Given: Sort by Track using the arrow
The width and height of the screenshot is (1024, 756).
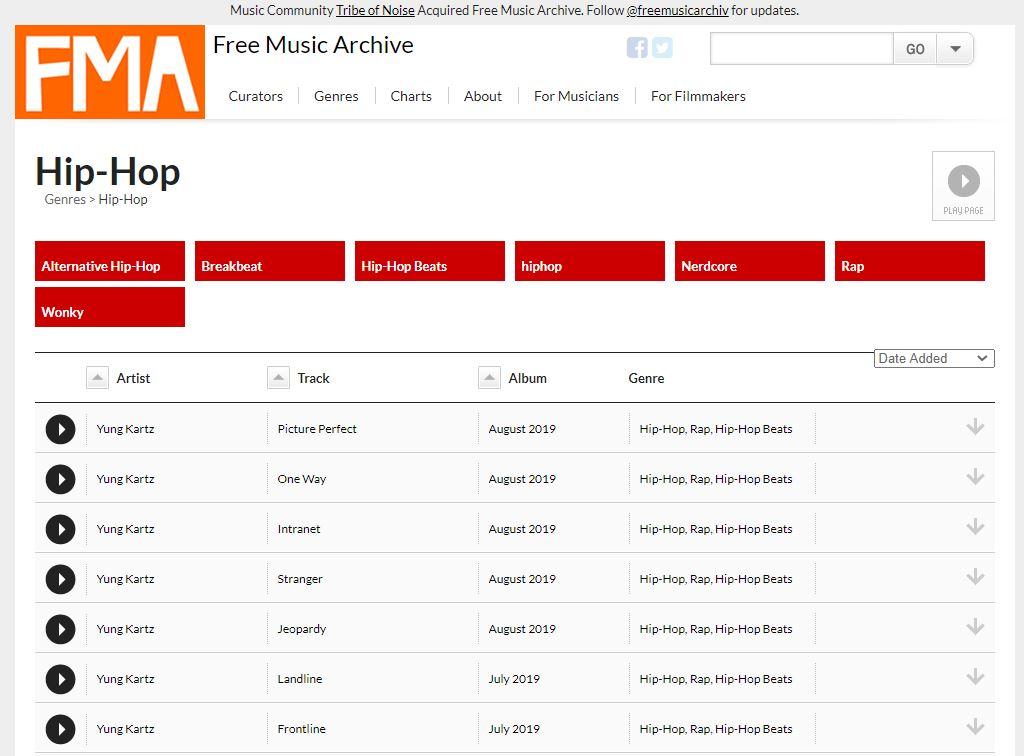Looking at the screenshot, I should click(x=278, y=377).
